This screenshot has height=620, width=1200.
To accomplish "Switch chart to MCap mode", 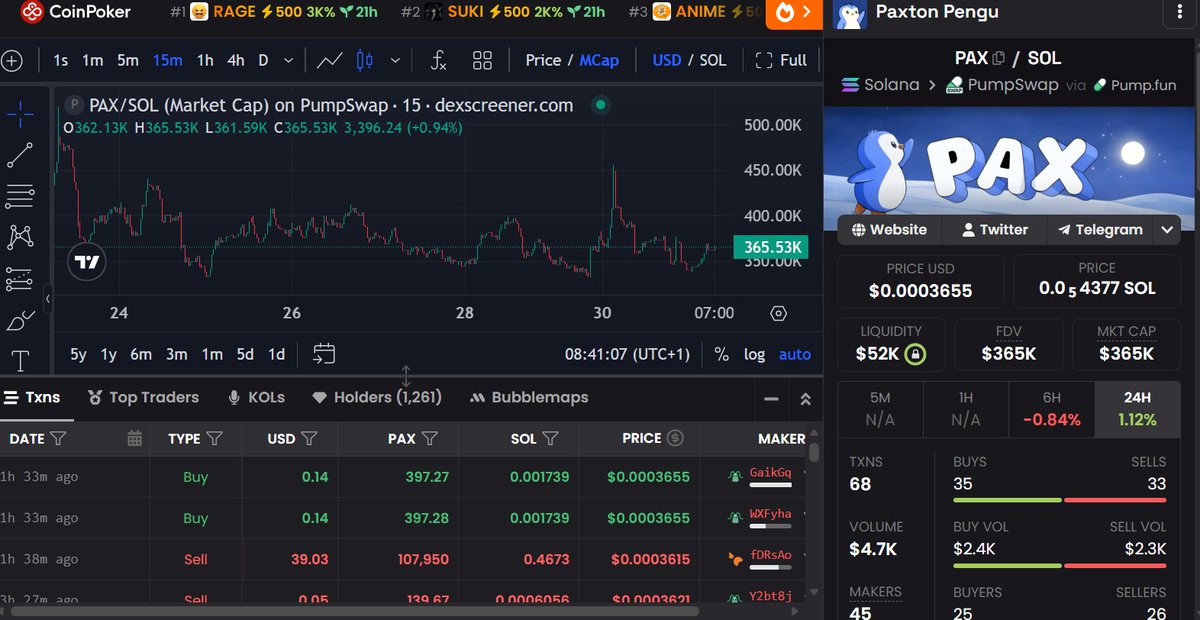I will pos(599,60).
